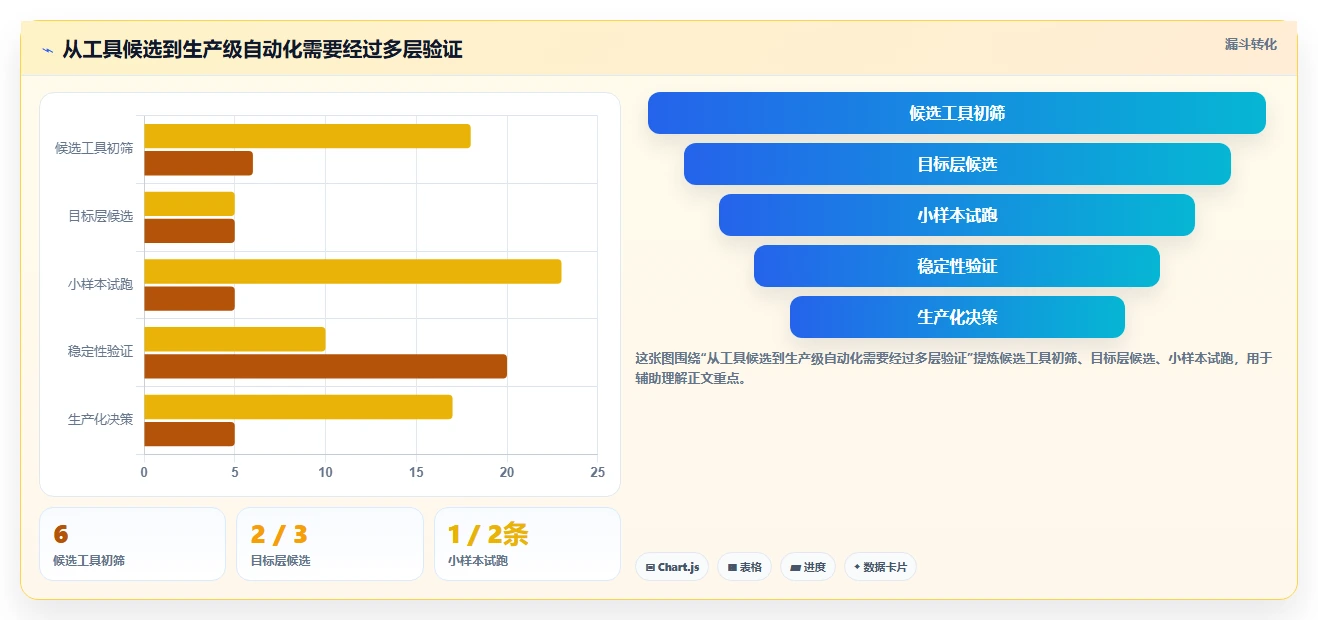Open the stat card showing 2 / 3

click(330, 544)
